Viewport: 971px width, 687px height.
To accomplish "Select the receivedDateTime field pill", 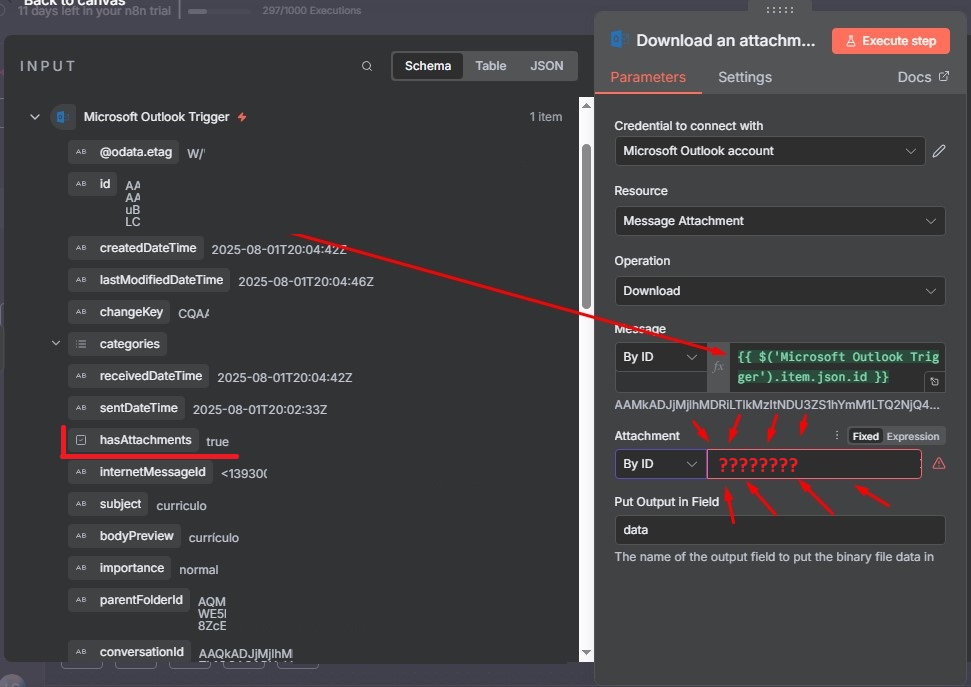I will tap(138, 376).
